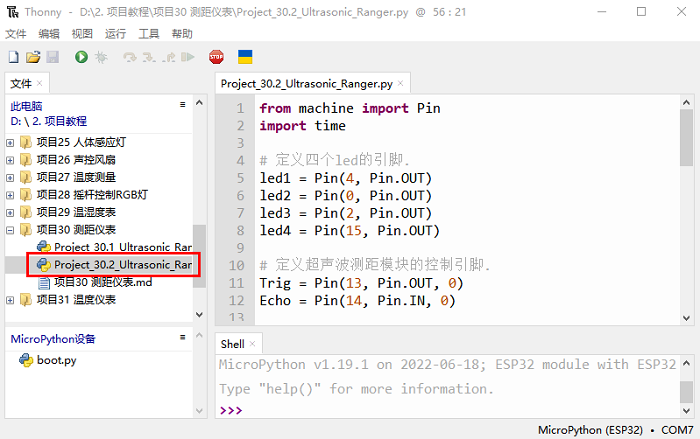The height and width of the screenshot is (439, 700).
Task: Click in the Shell prompt input area
Action: click(x=450, y=410)
